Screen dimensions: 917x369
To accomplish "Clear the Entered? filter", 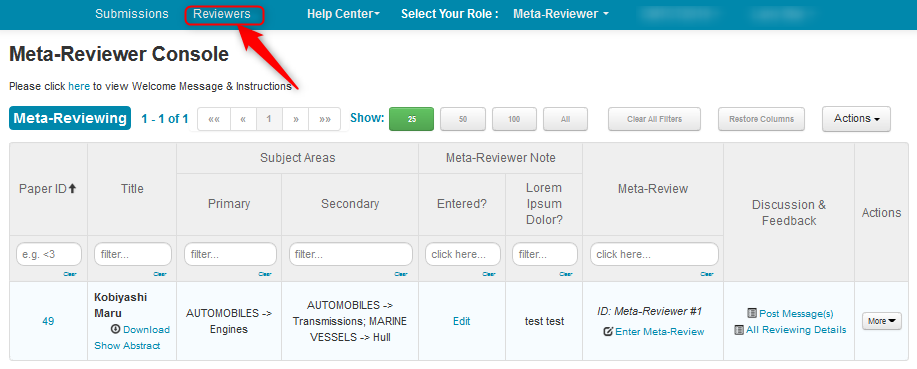I will point(489,274).
